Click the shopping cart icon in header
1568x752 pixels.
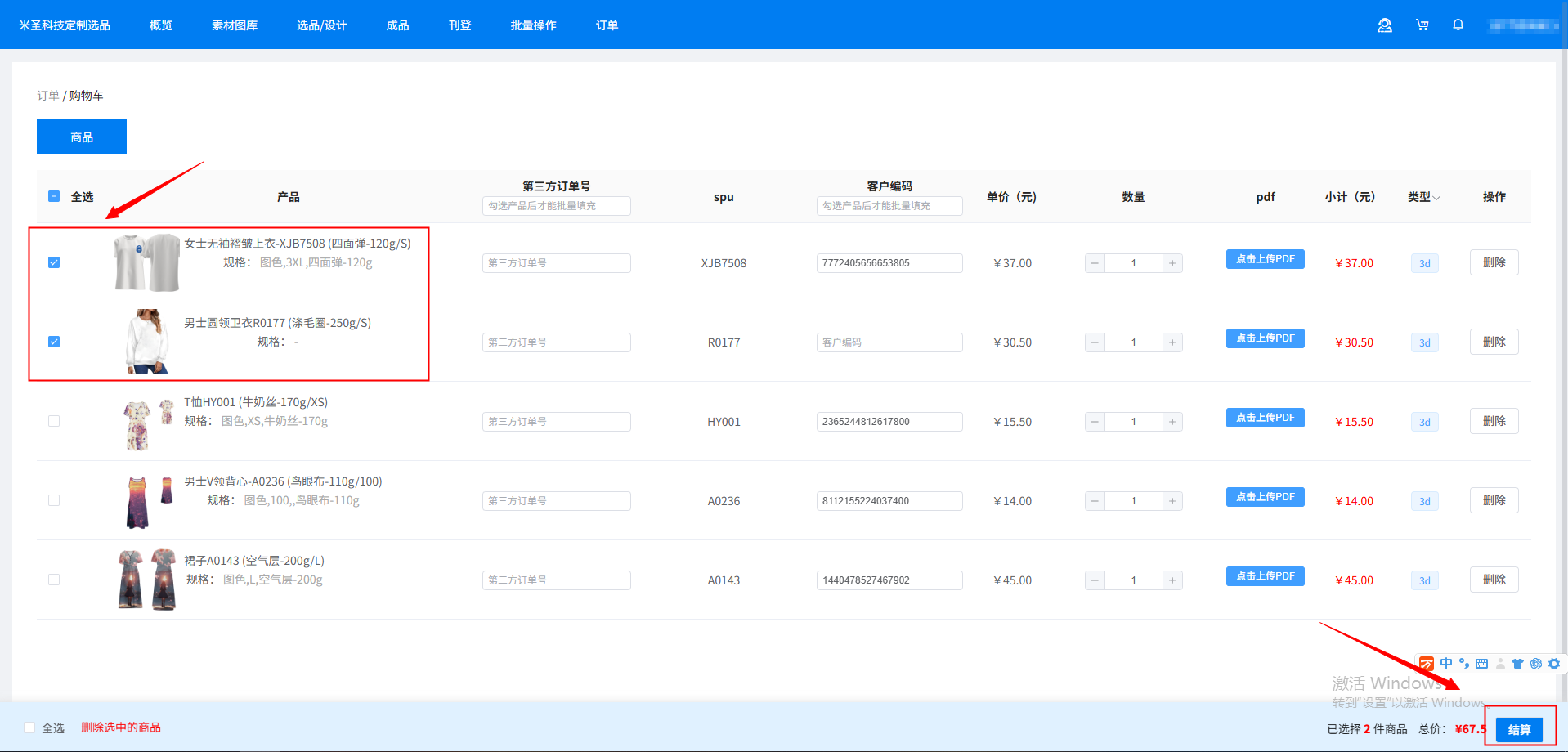click(1422, 25)
